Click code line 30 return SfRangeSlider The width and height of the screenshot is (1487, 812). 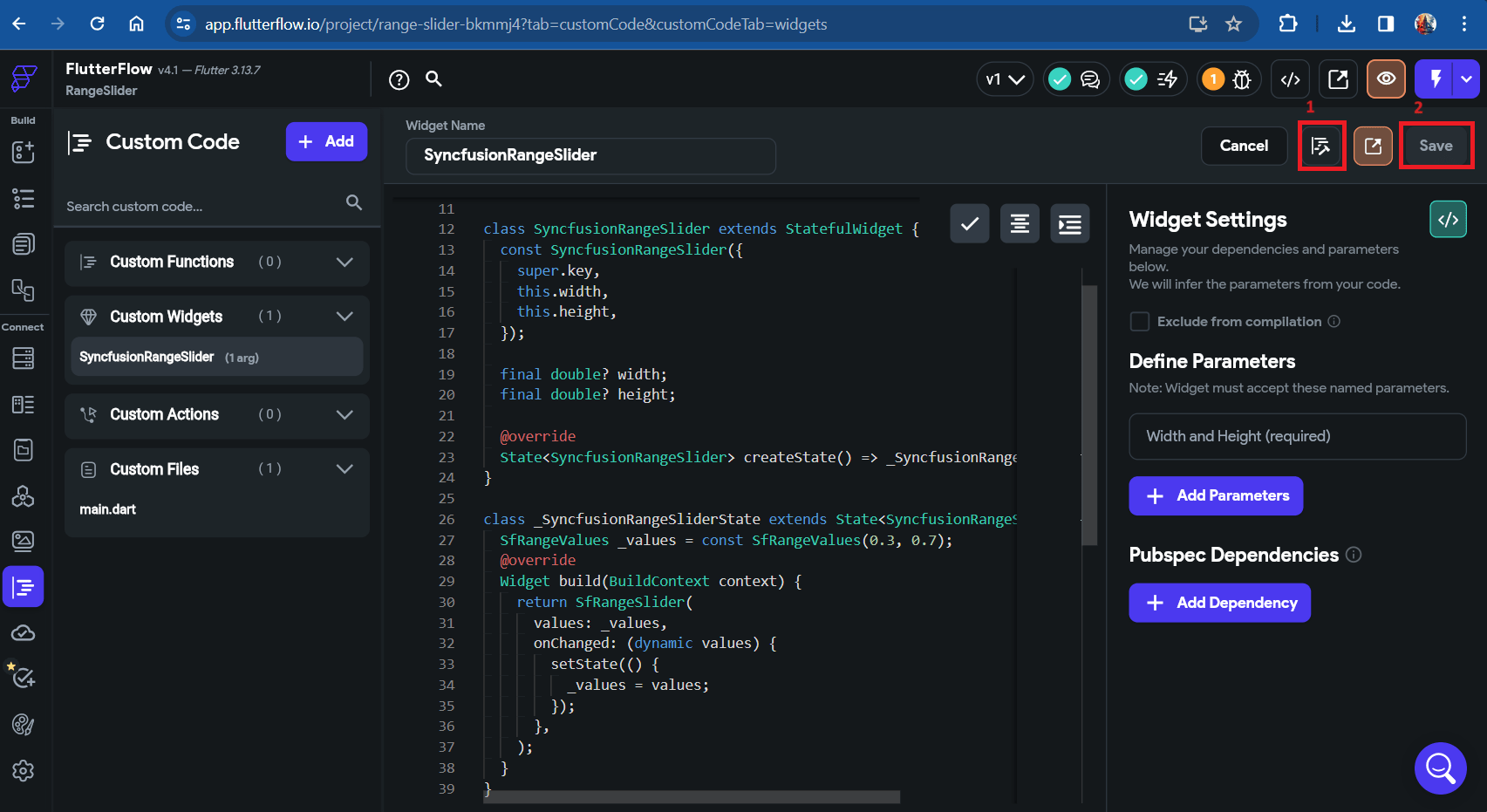(604, 602)
